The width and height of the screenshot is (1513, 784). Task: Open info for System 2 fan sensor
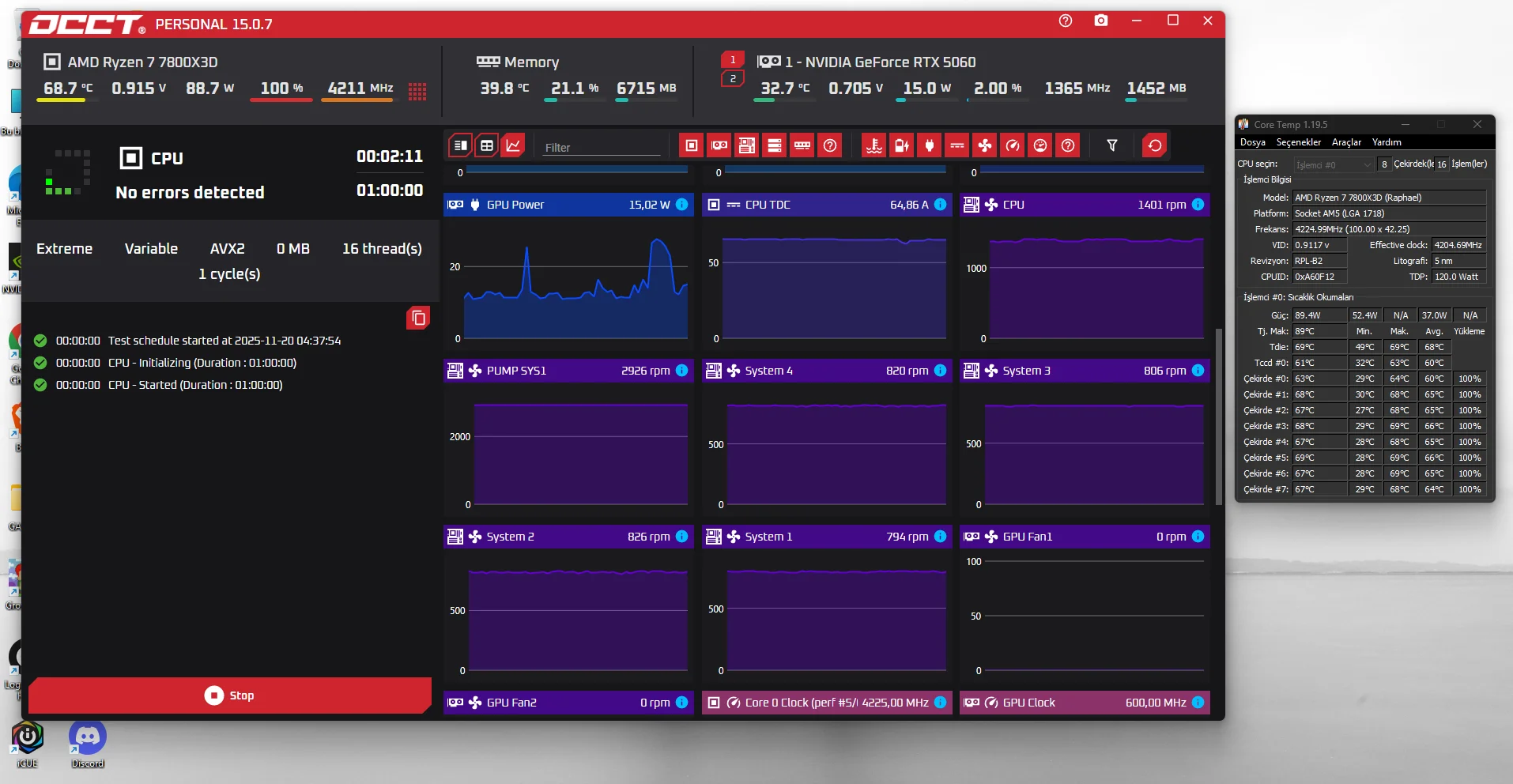(x=682, y=537)
